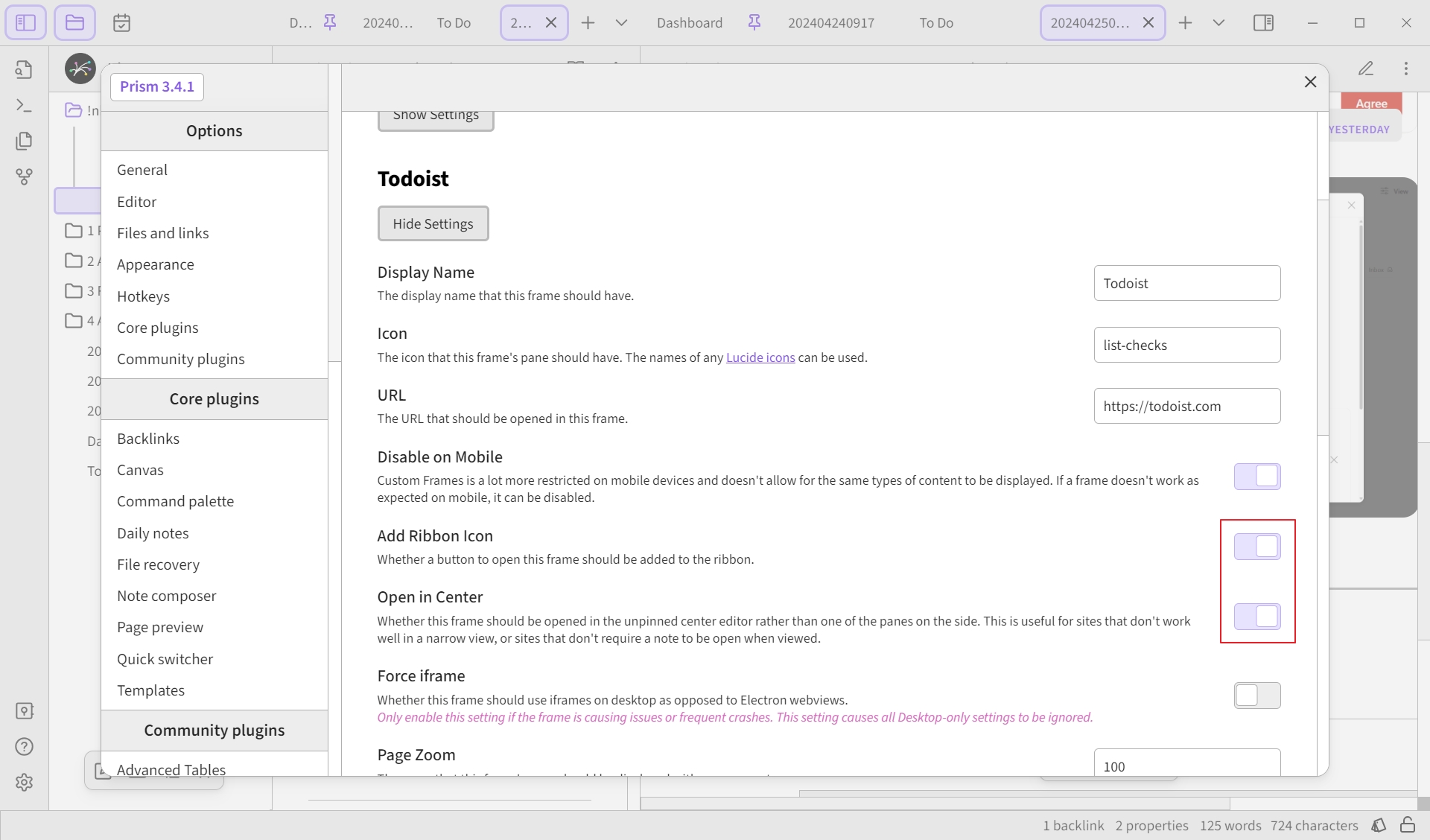Select Appearance in settings options
This screenshot has height=840, width=1430.
[x=155, y=264]
